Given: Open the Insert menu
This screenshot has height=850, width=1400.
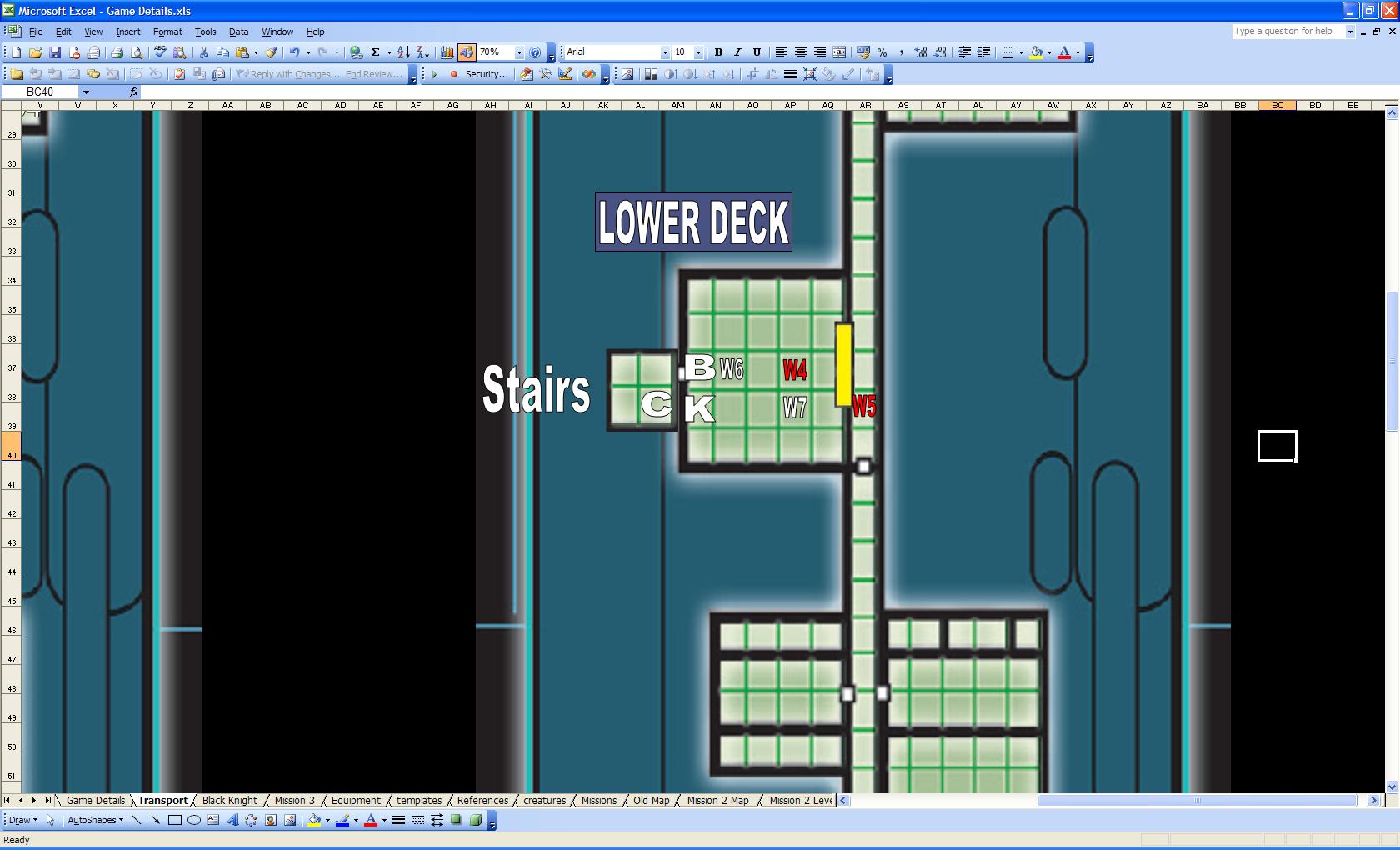Looking at the screenshot, I should [127, 32].
